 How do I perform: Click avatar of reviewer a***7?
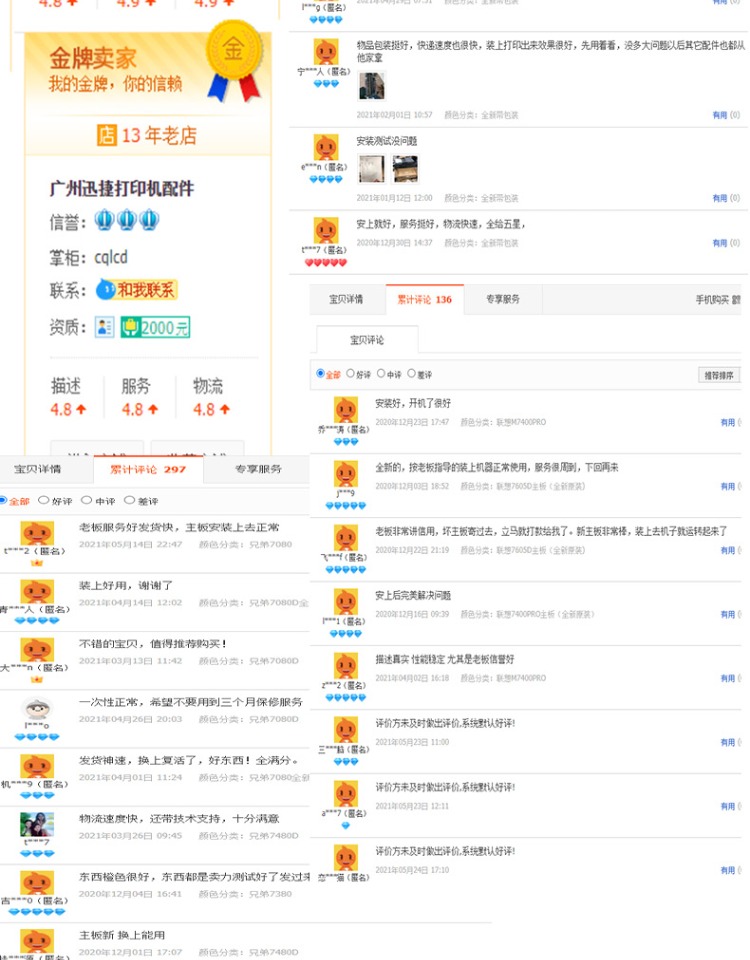tap(345, 793)
